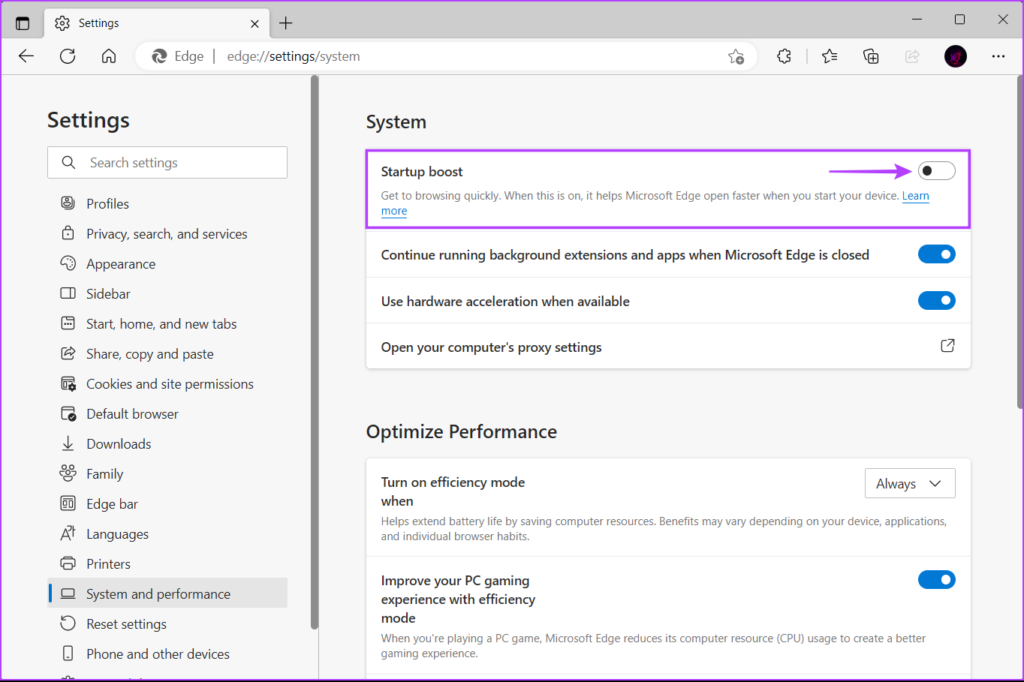Minimize the Edge window

917,20
